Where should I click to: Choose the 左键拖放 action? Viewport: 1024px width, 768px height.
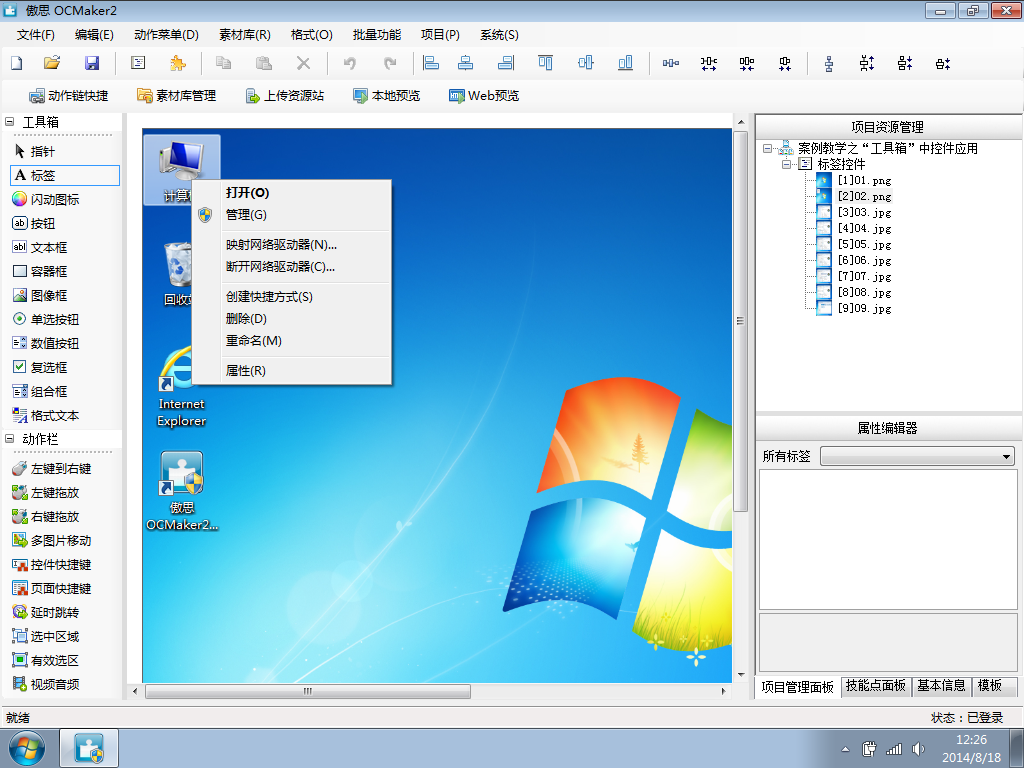click(46, 493)
